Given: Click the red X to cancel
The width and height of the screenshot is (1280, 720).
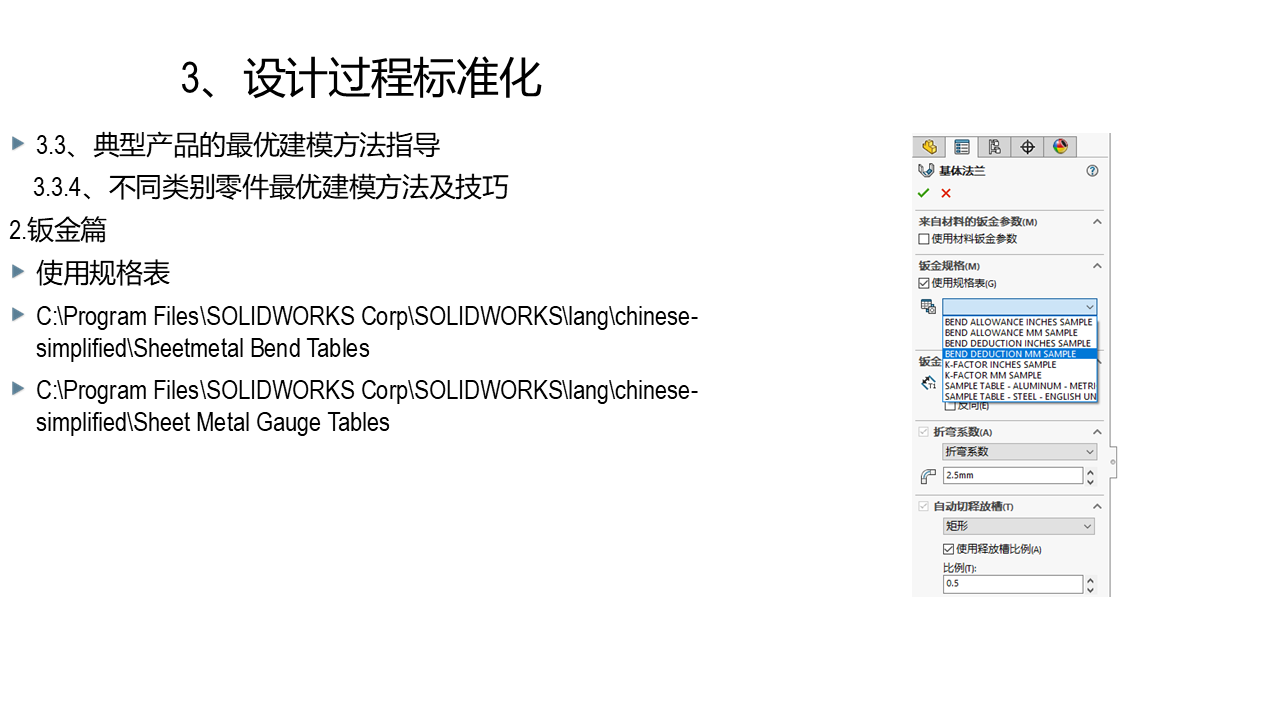Looking at the screenshot, I should point(946,193).
